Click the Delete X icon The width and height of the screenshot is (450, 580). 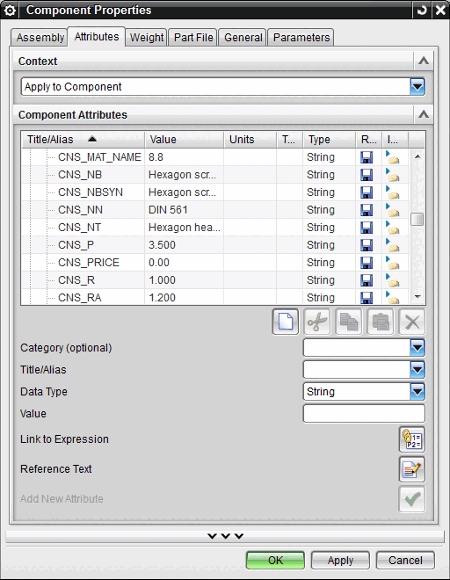point(412,322)
